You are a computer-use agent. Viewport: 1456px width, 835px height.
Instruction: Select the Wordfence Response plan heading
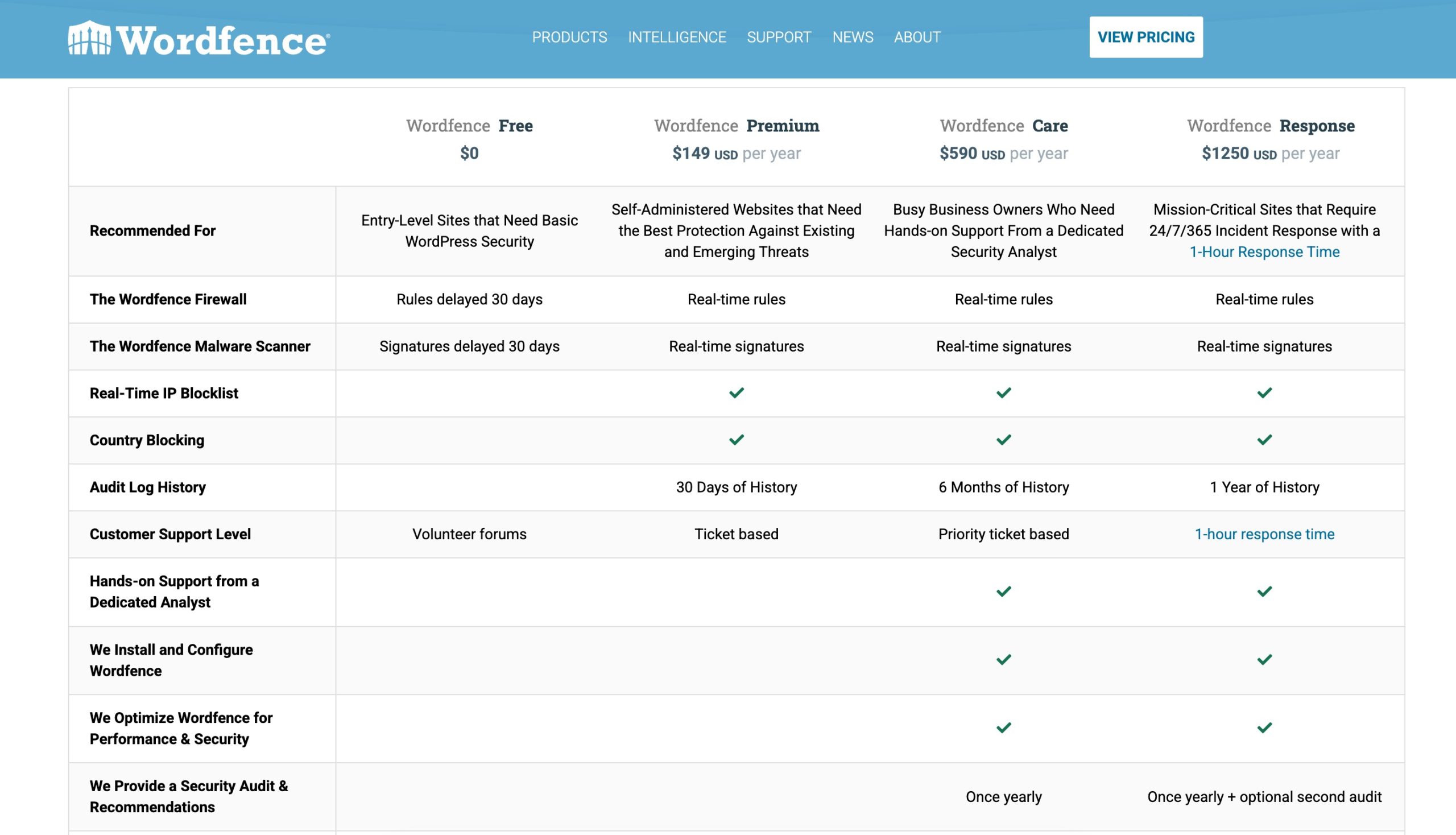(1271, 126)
